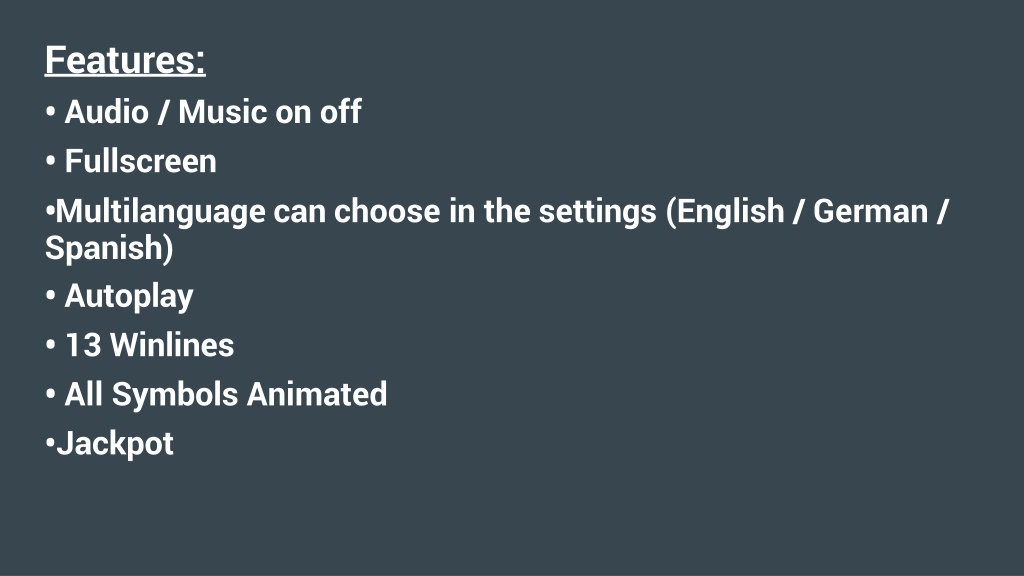Click the bullet dot before Fullscreen
1024x576 pixels.
50,161
